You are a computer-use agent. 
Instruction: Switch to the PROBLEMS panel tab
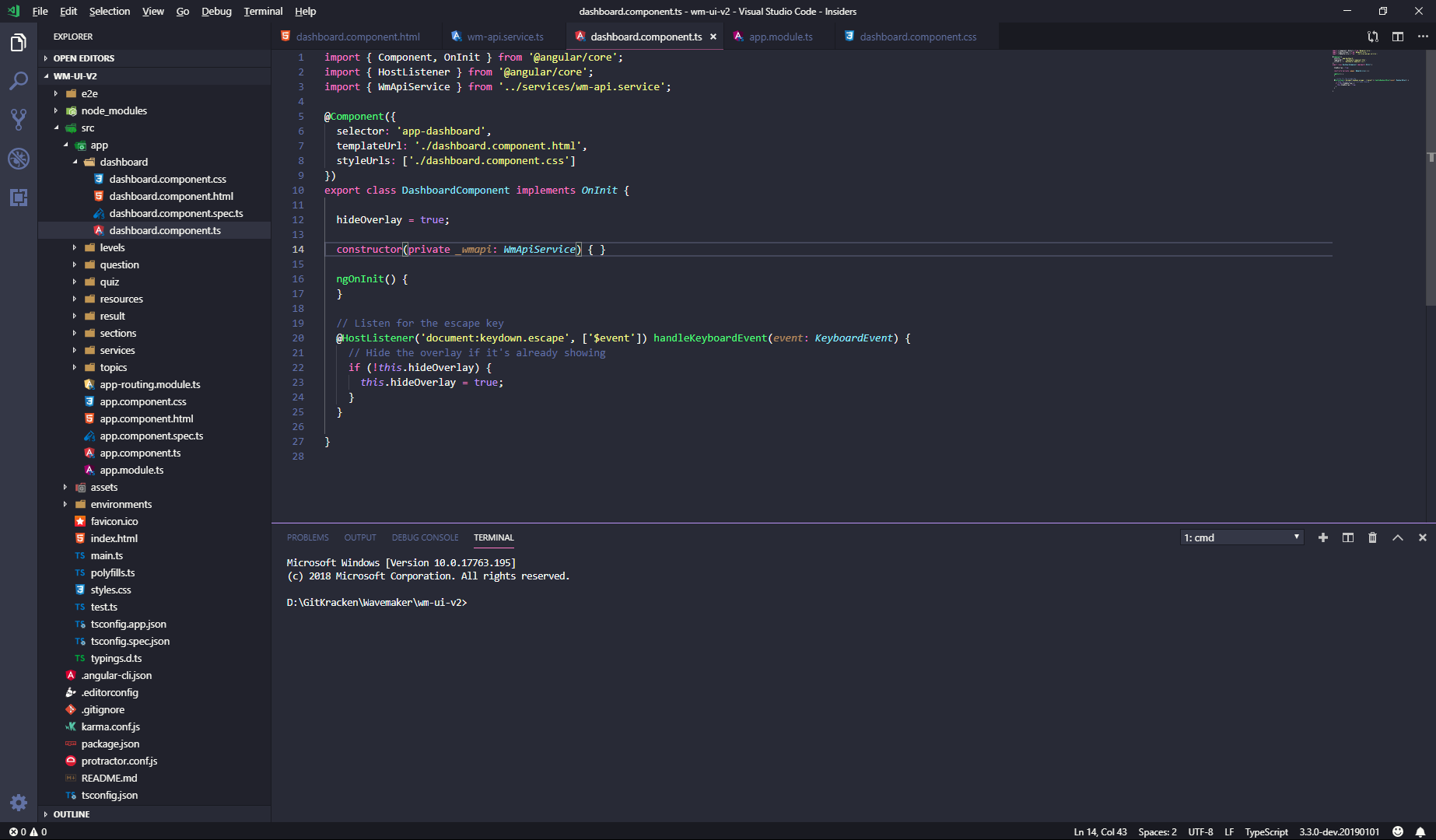(x=307, y=537)
